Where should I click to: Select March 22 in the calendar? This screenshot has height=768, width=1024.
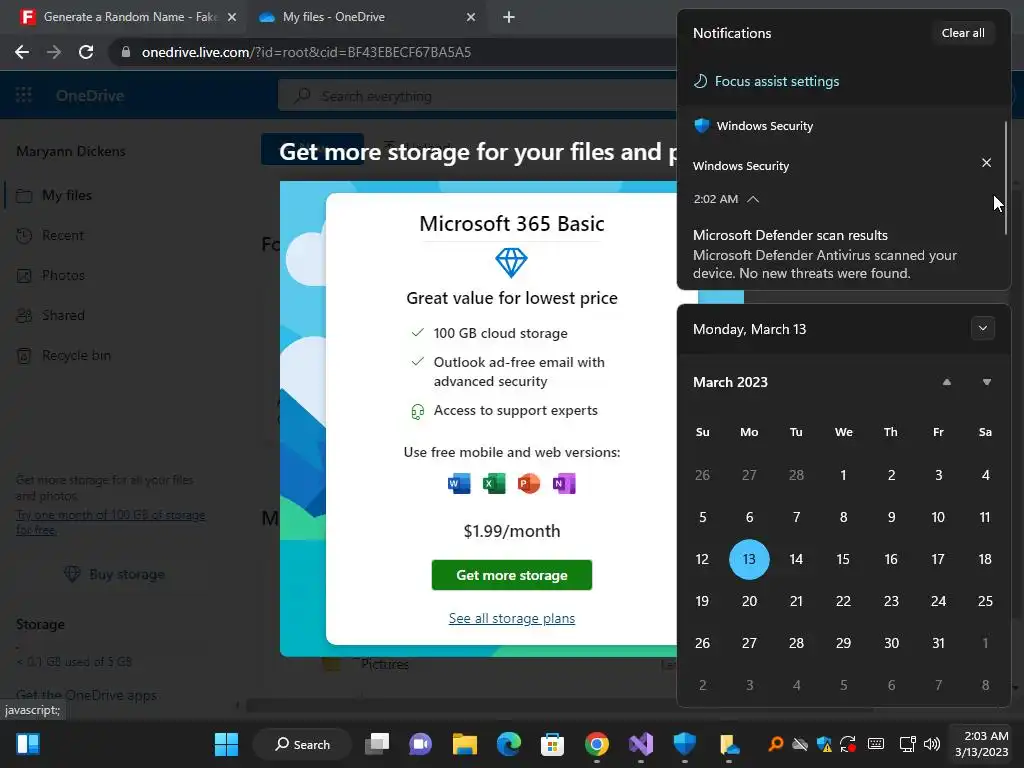pos(843,601)
